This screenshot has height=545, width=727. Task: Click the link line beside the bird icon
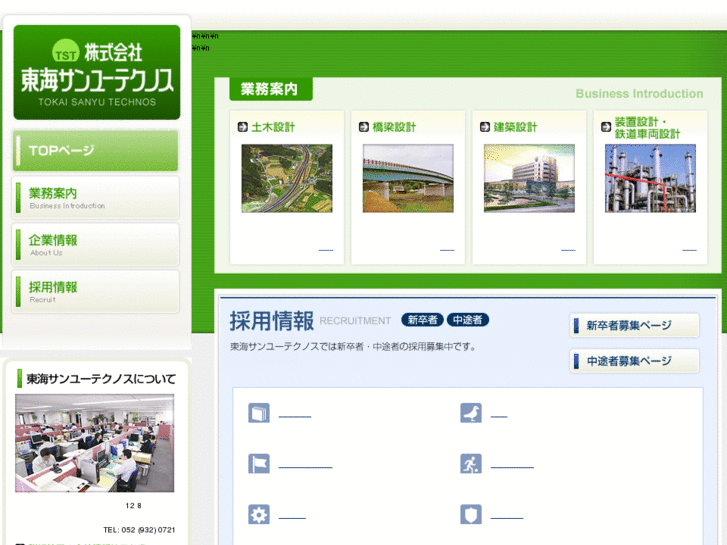point(499,417)
